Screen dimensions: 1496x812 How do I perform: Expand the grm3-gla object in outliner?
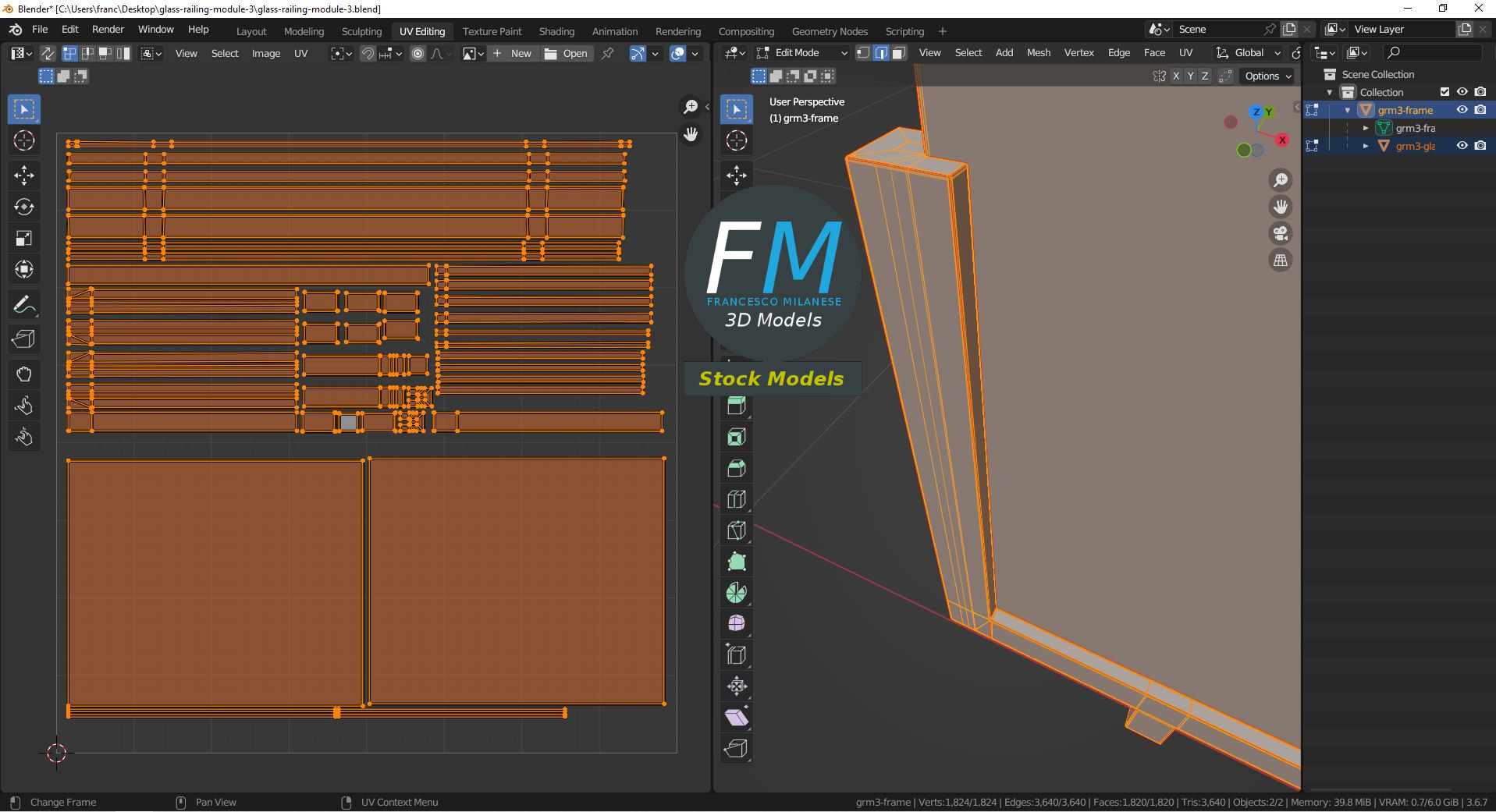(x=1366, y=146)
